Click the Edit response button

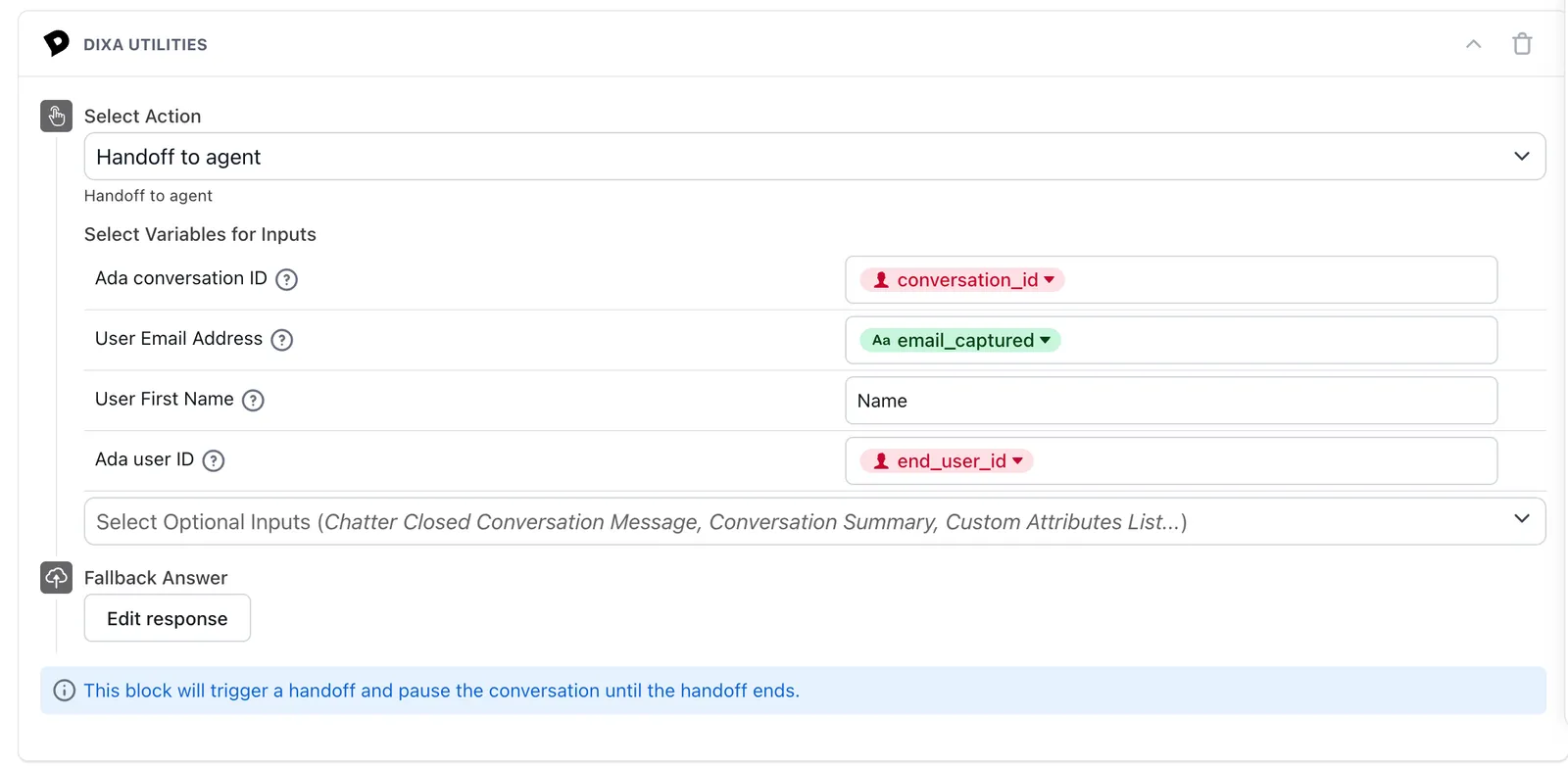[x=168, y=618]
